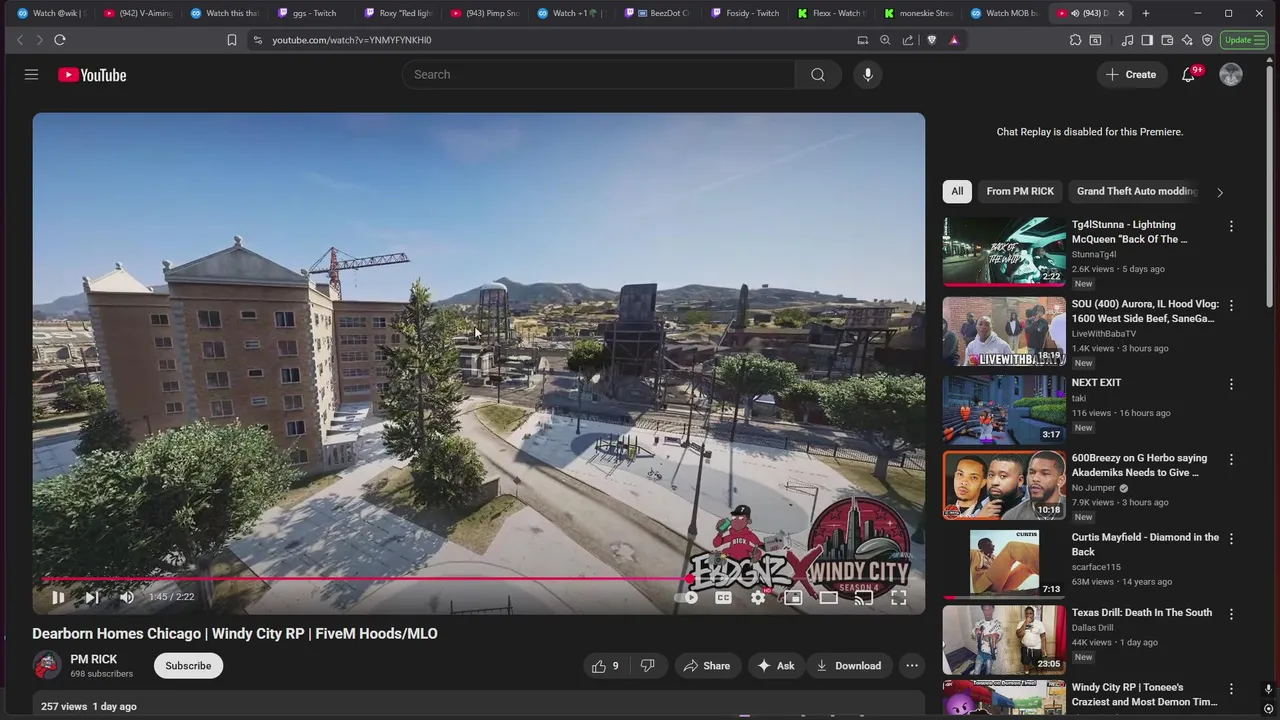Open Brave Shields lion icon
1280x720 pixels.
tap(932, 40)
